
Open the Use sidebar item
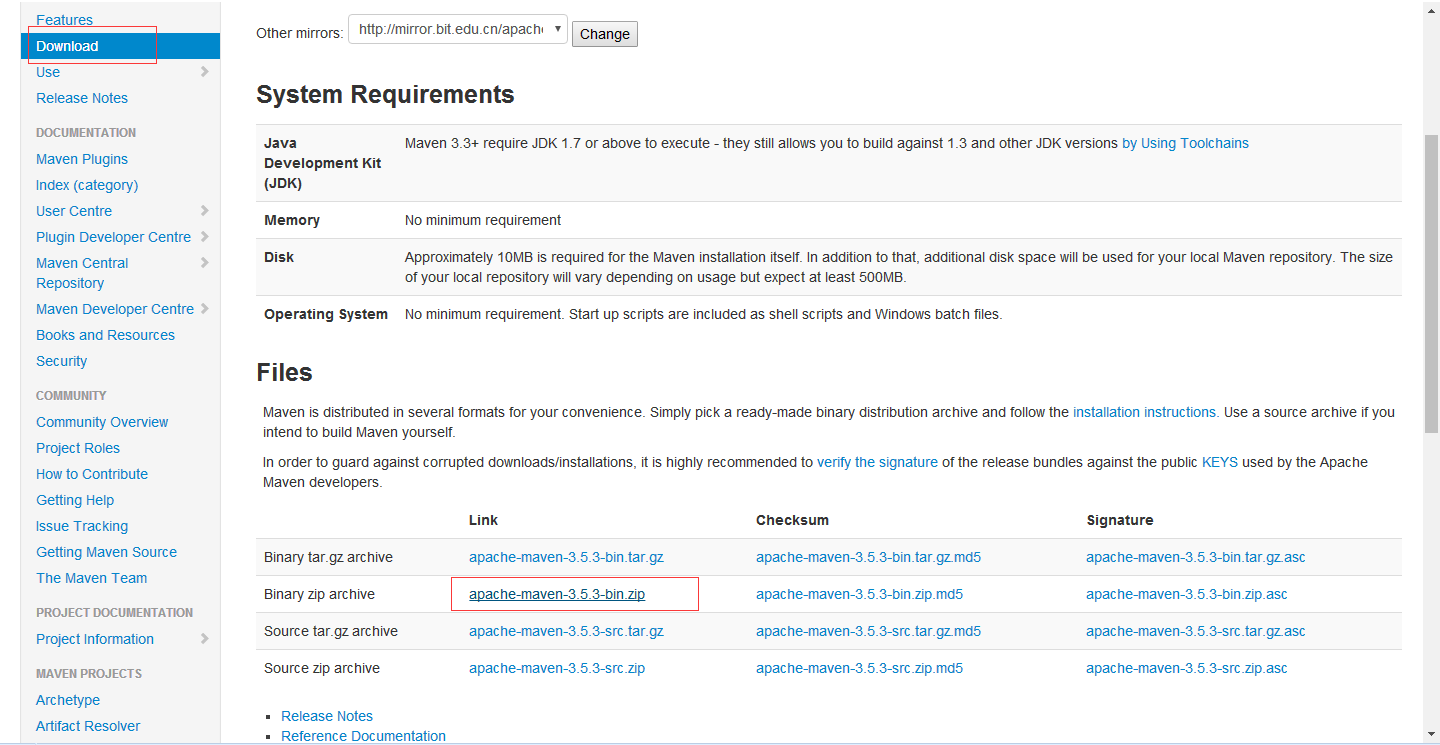48,72
